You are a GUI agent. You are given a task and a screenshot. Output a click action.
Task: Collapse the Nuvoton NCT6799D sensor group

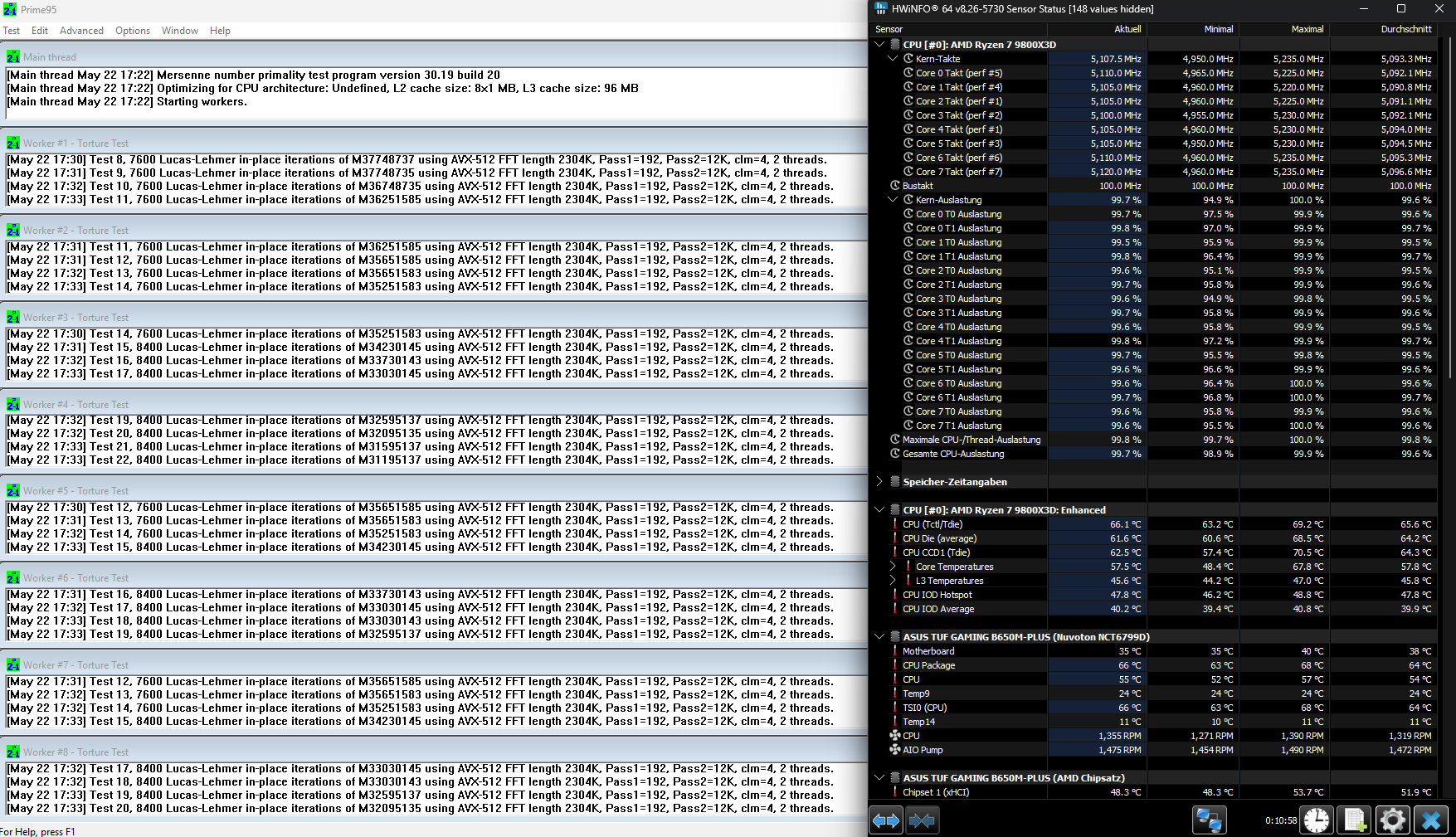pos(879,637)
